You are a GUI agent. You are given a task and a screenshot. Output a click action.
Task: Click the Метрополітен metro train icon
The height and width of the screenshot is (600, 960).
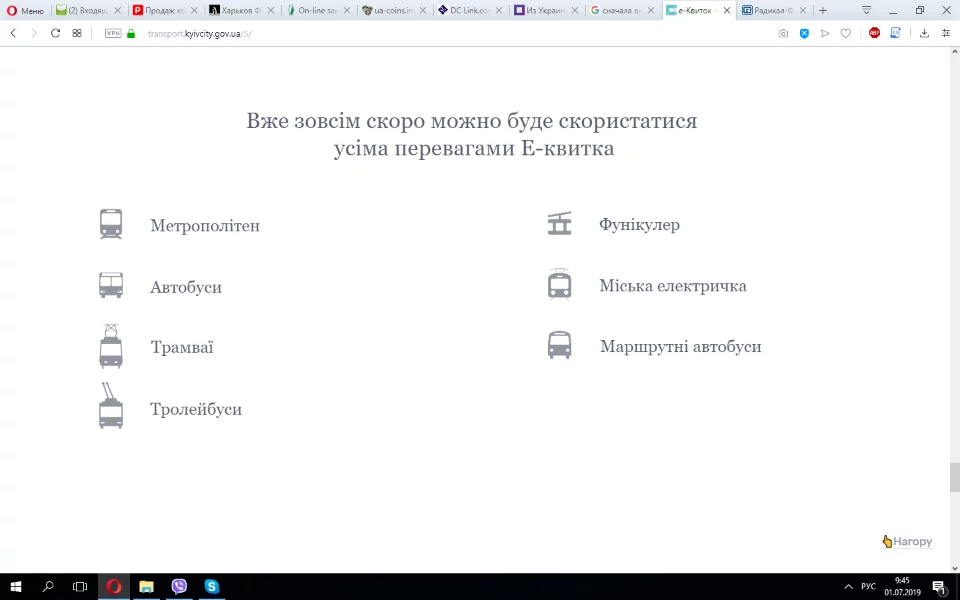tap(111, 224)
